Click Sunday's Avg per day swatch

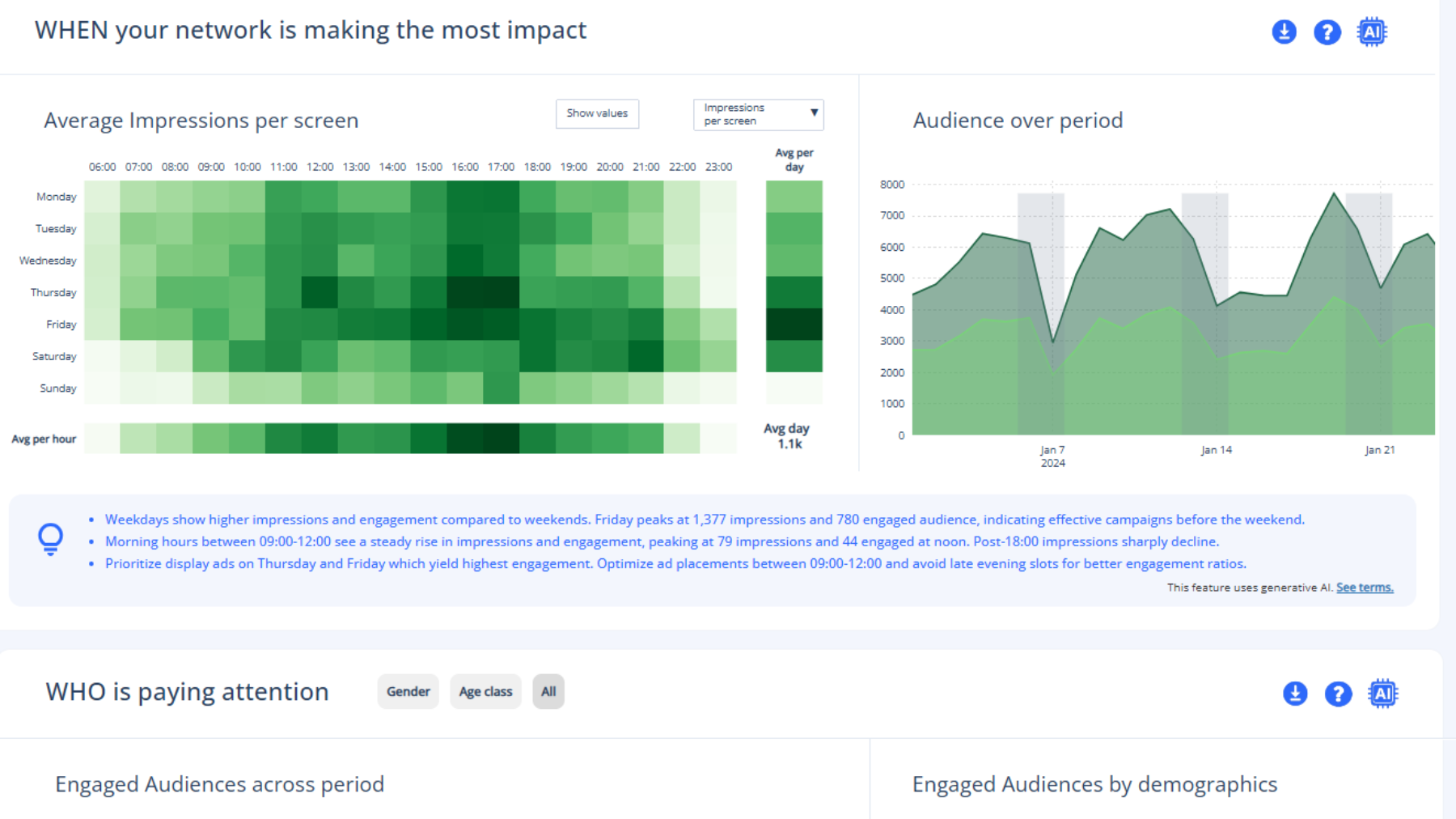pyautogui.click(x=794, y=388)
